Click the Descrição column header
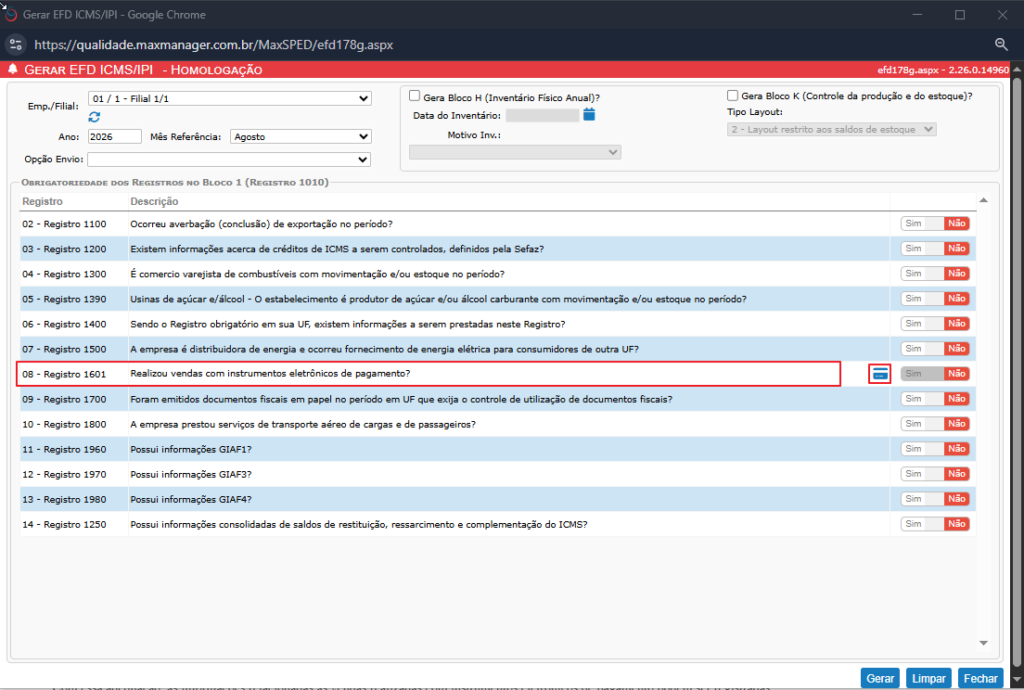This screenshot has height=690, width=1024. tap(154, 202)
